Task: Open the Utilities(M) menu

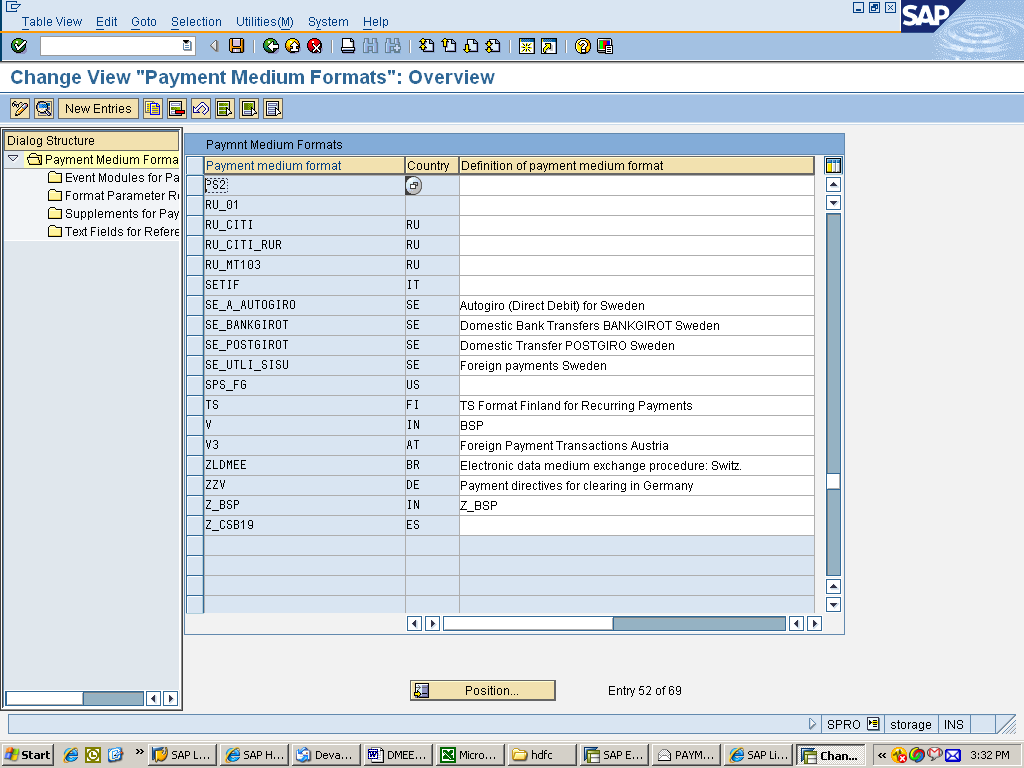Action: coord(263,21)
